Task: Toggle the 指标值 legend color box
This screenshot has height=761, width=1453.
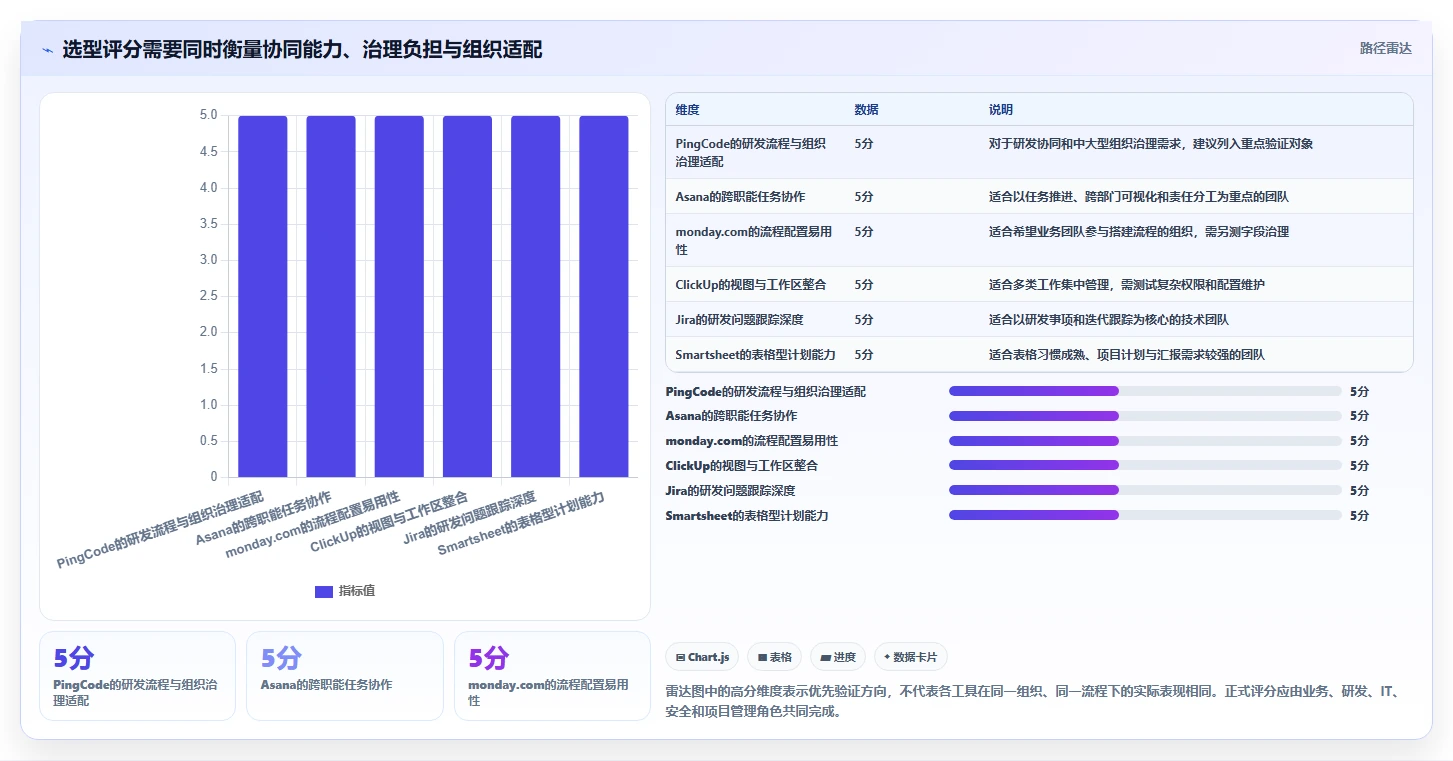Action: 323,592
